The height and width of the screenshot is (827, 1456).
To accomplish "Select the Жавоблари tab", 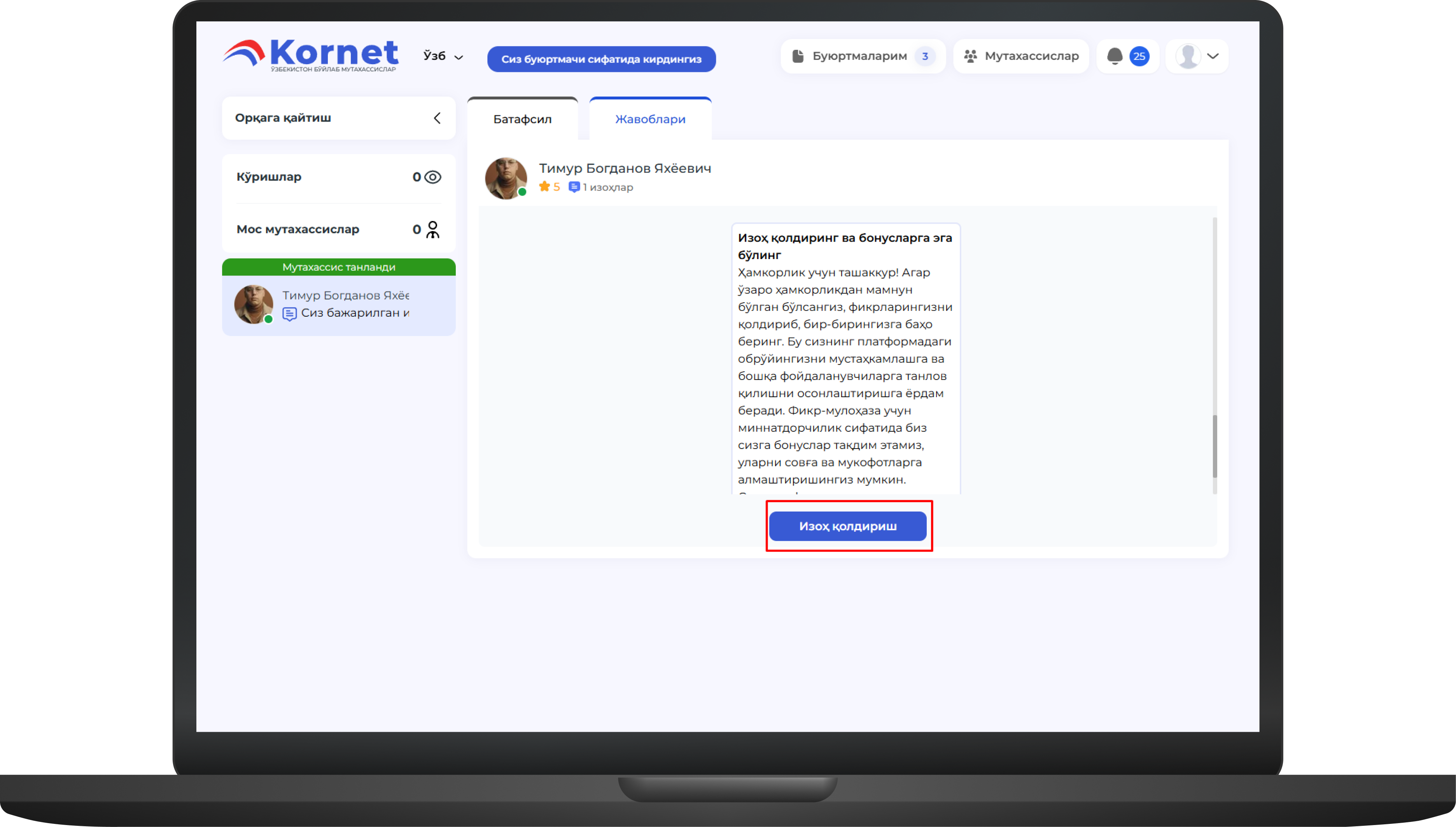I will coord(649,119).
